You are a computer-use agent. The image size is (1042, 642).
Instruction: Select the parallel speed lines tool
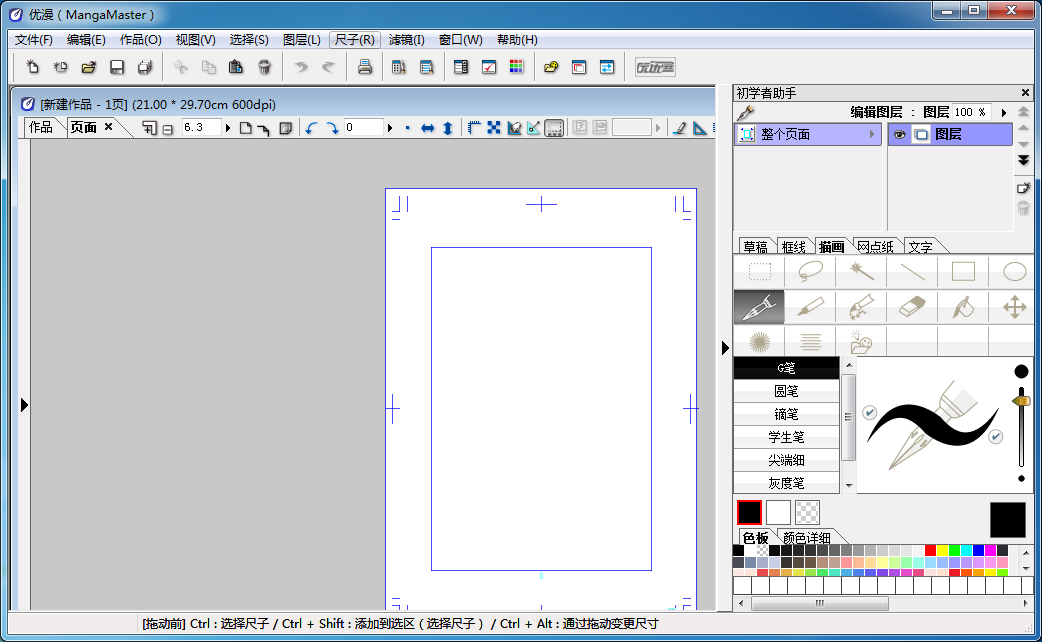click(810, 342)
